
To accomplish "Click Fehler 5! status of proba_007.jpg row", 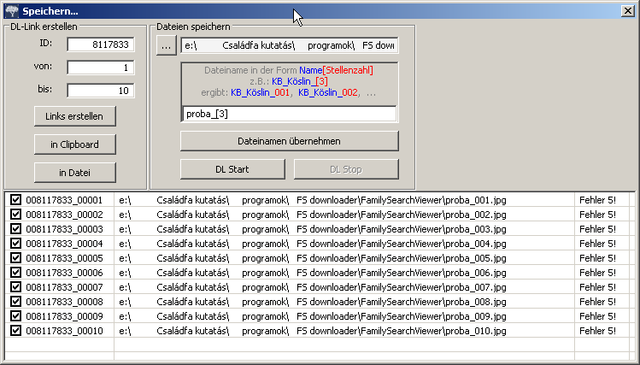I will pos(597,287).
